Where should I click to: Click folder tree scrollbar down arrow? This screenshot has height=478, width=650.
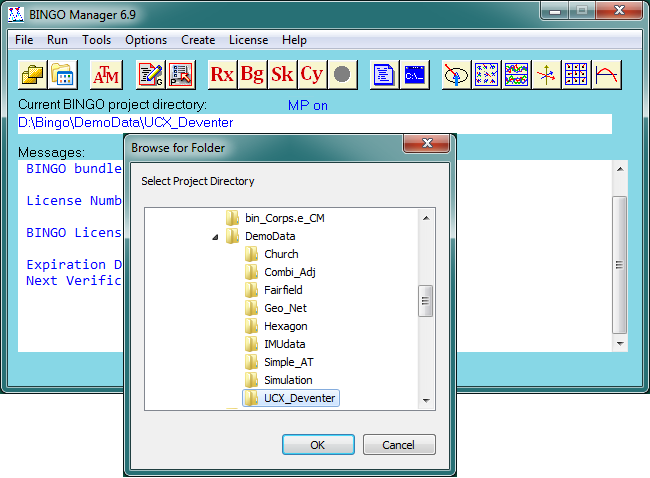pos(426,400)
